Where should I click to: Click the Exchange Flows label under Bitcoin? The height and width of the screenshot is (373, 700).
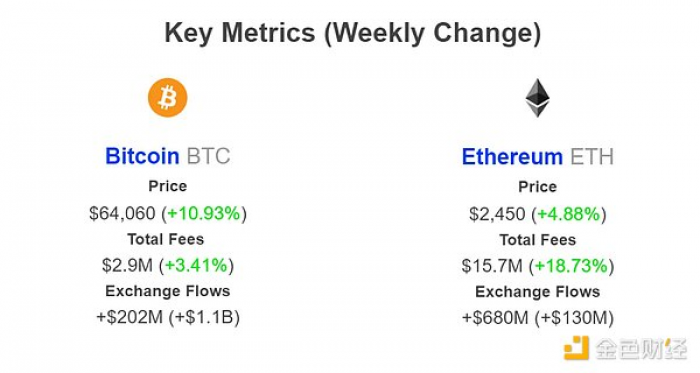click(x=168, y=291)
